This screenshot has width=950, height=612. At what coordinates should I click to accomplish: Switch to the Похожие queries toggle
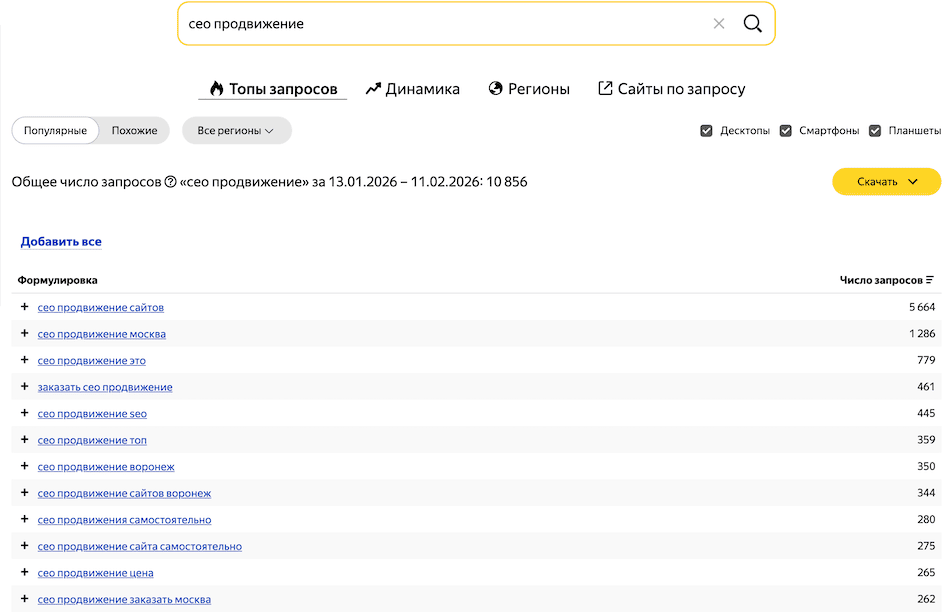point(134,131)
